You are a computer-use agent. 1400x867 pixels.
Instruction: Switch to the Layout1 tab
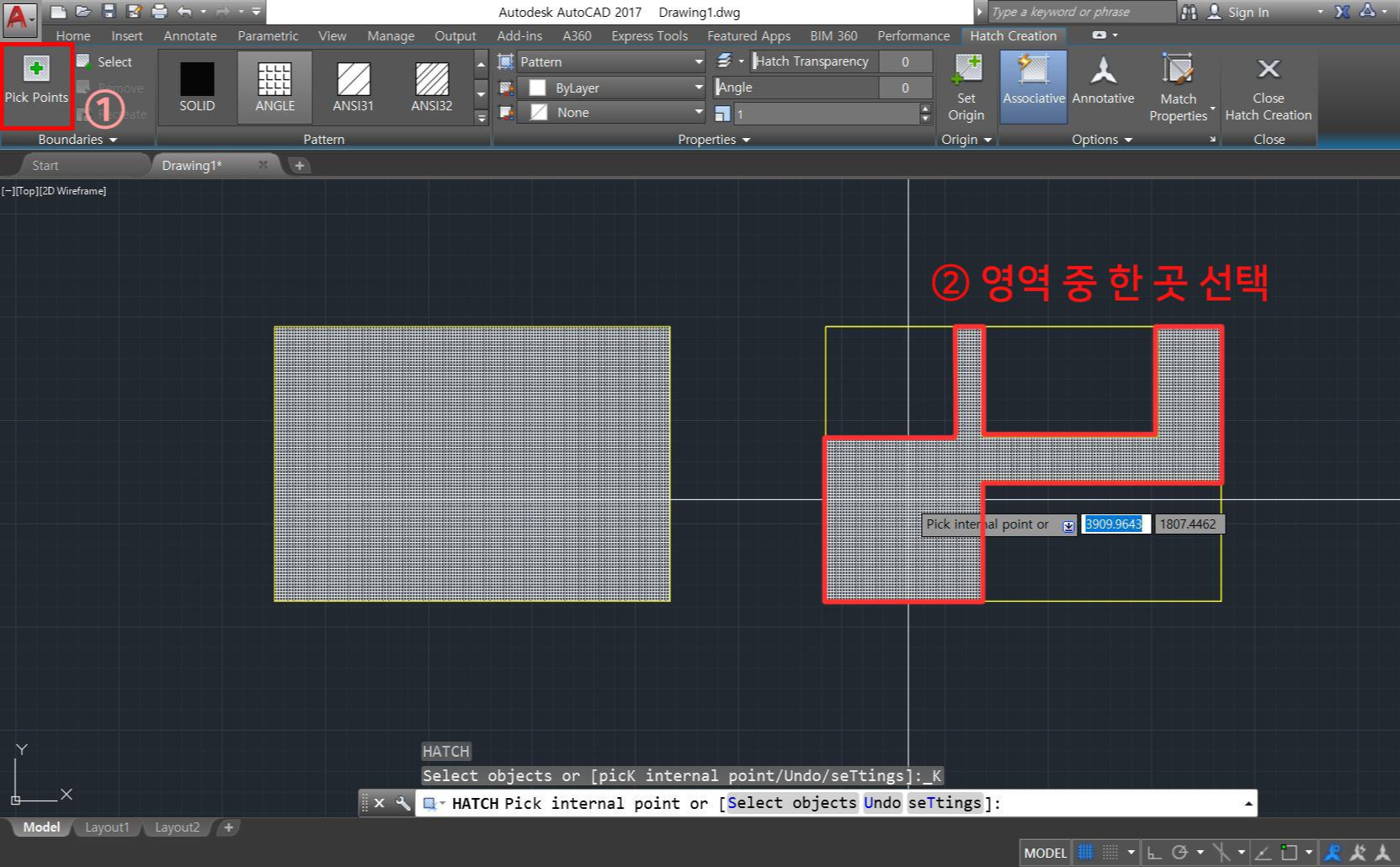coord(107,827)
